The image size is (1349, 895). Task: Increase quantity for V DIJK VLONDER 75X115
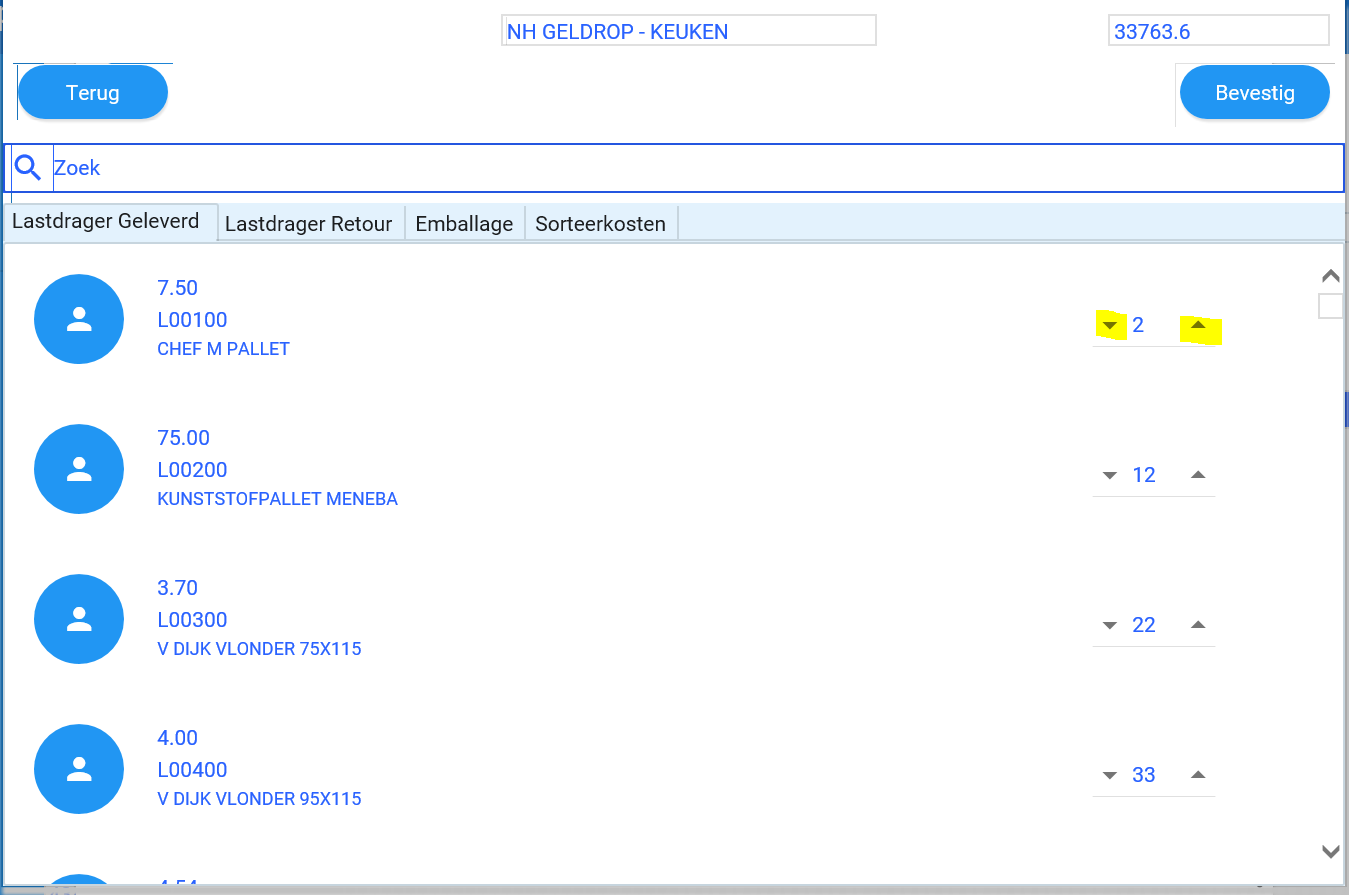pos(1199,625)
